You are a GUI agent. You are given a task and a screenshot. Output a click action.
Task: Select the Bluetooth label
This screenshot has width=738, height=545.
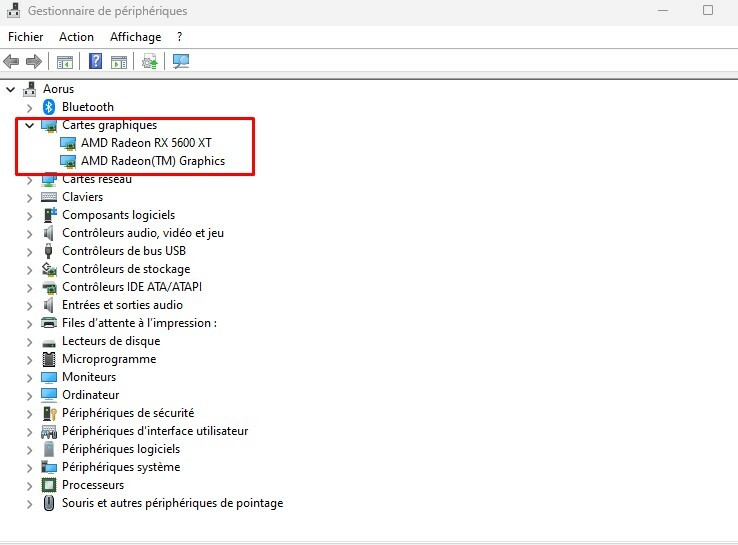[x=88, y=107]
